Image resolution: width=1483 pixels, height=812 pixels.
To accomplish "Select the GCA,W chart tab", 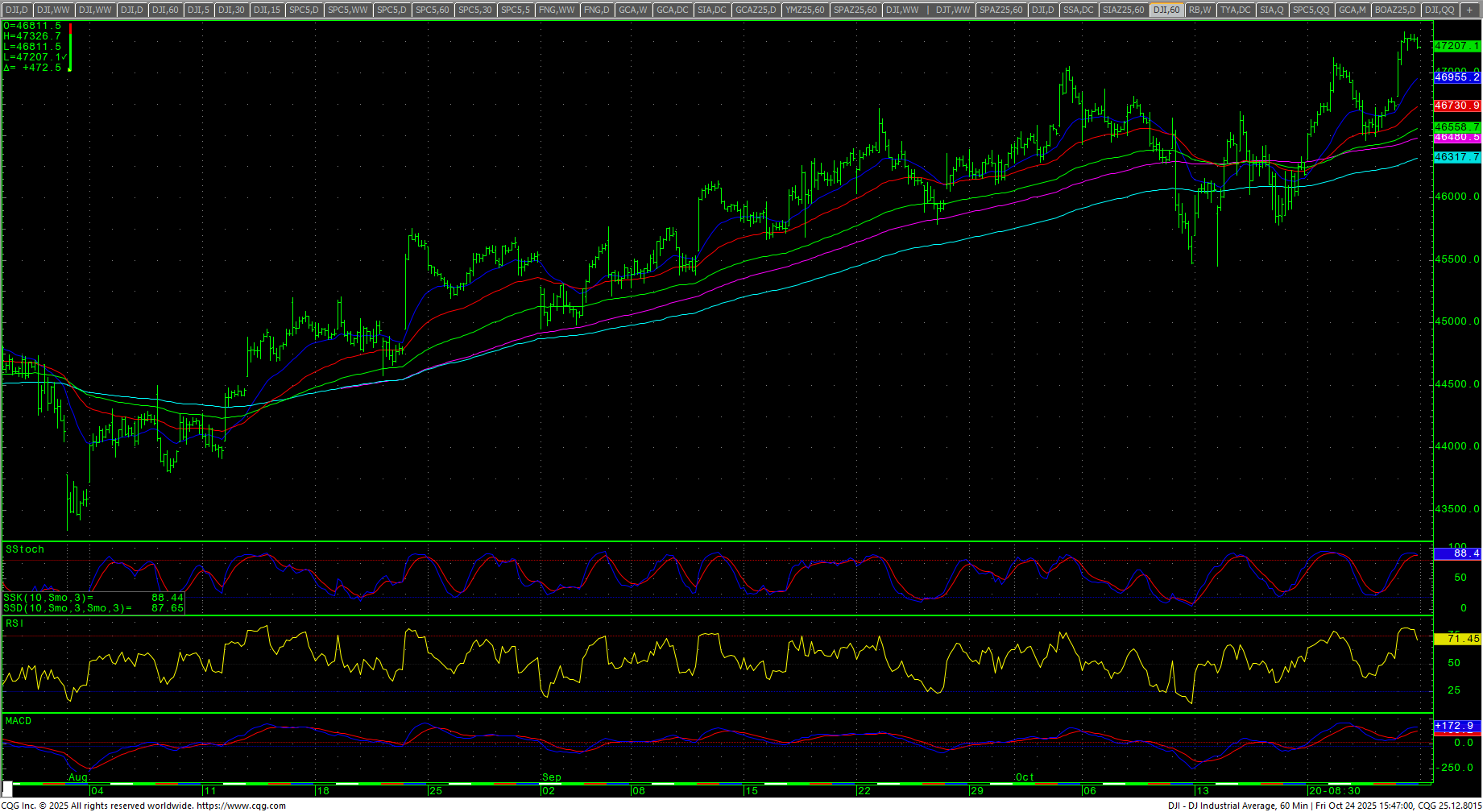I will click(633, 10).
